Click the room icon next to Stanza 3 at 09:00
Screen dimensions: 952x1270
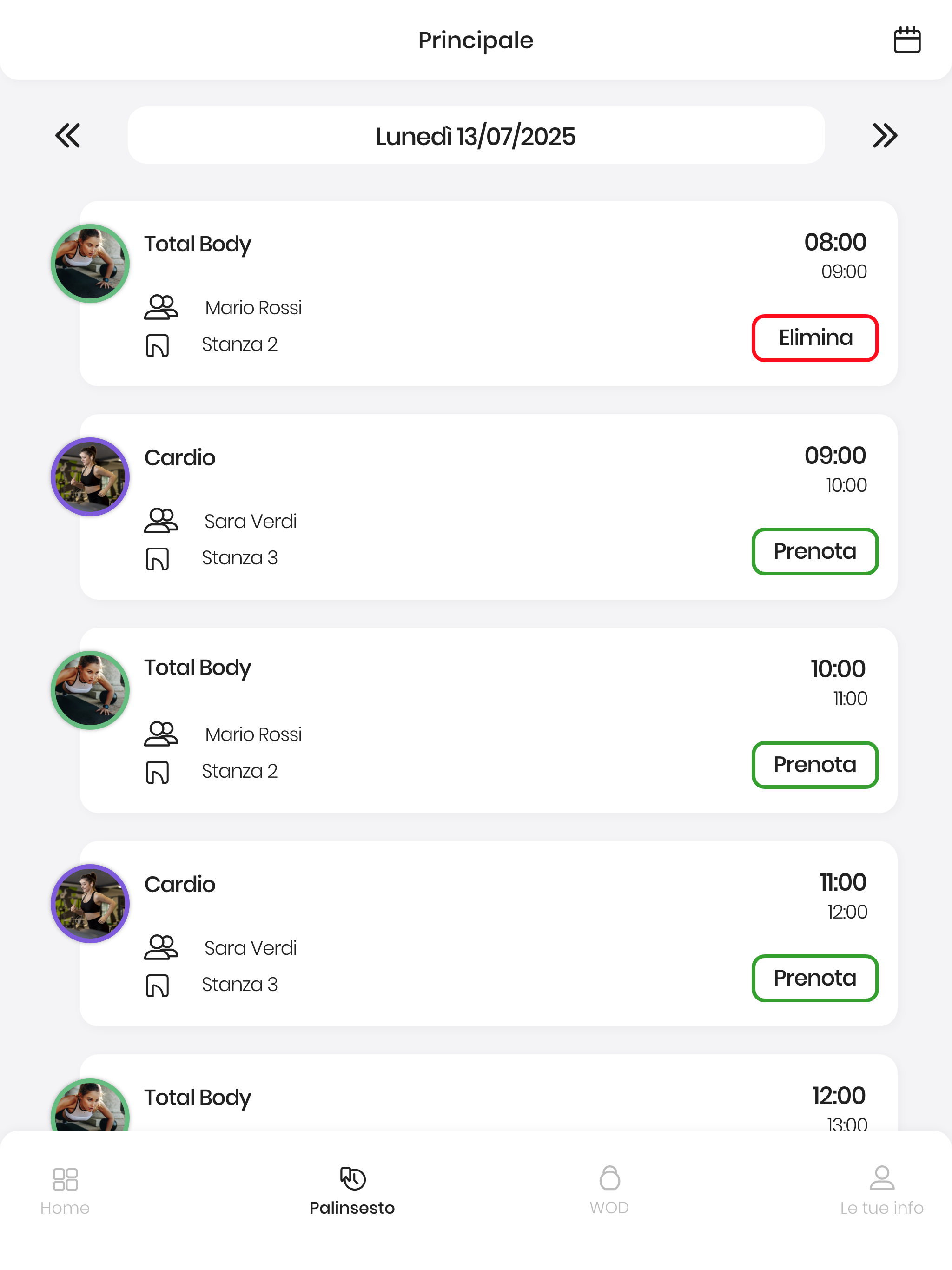point(157,559)
